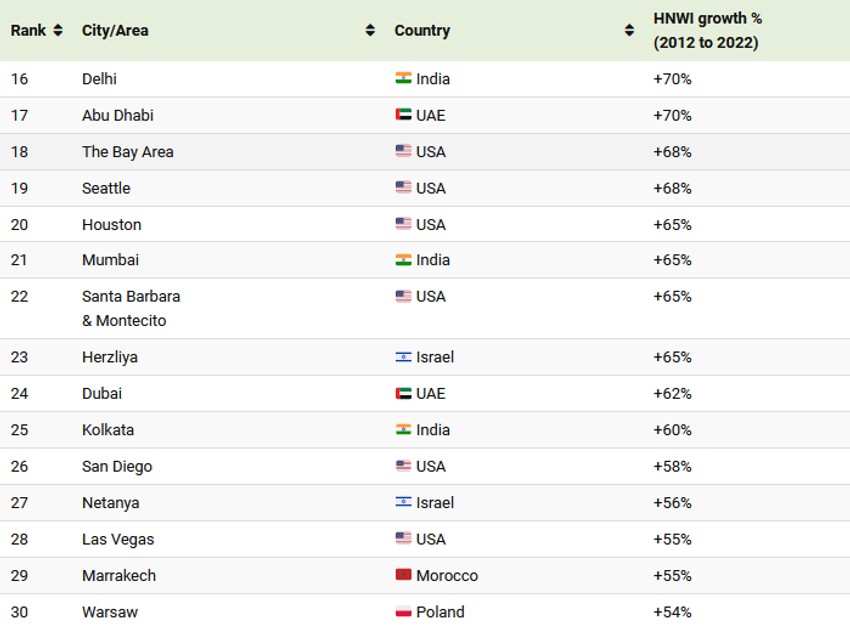Click the City/Area column header label

pos(115,31)
